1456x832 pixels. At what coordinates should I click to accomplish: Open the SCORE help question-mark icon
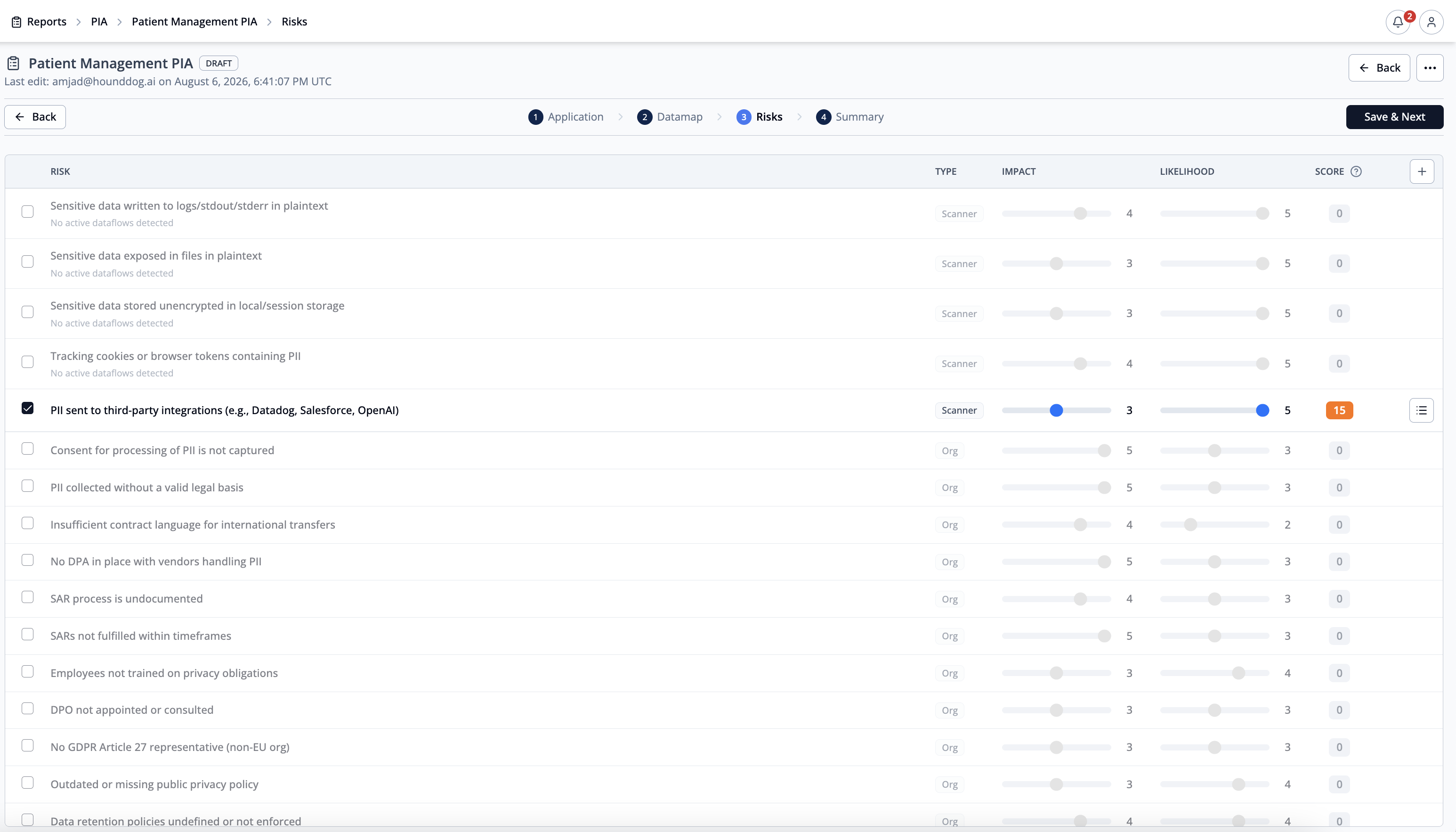click(x=1356, y=171)
